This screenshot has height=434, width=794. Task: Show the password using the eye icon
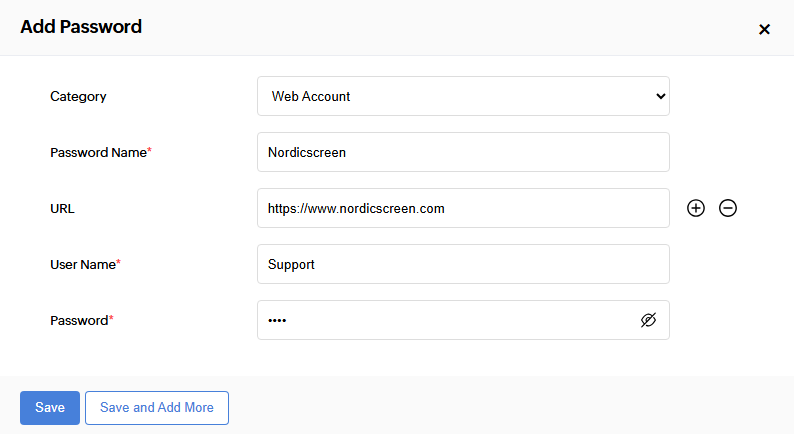(648, 320)
